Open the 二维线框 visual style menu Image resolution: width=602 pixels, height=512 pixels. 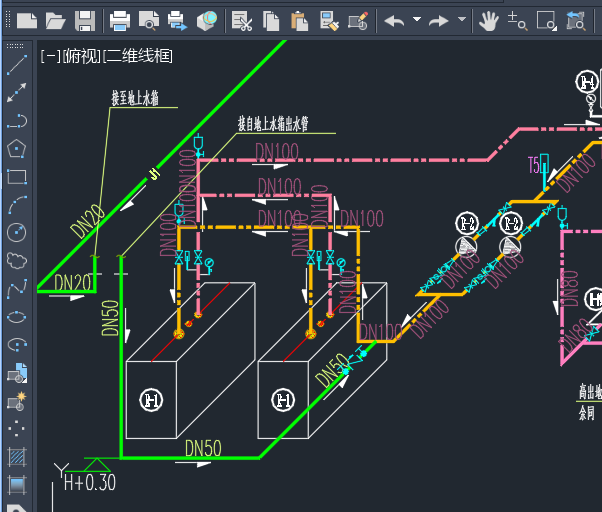tap(137, 56)
